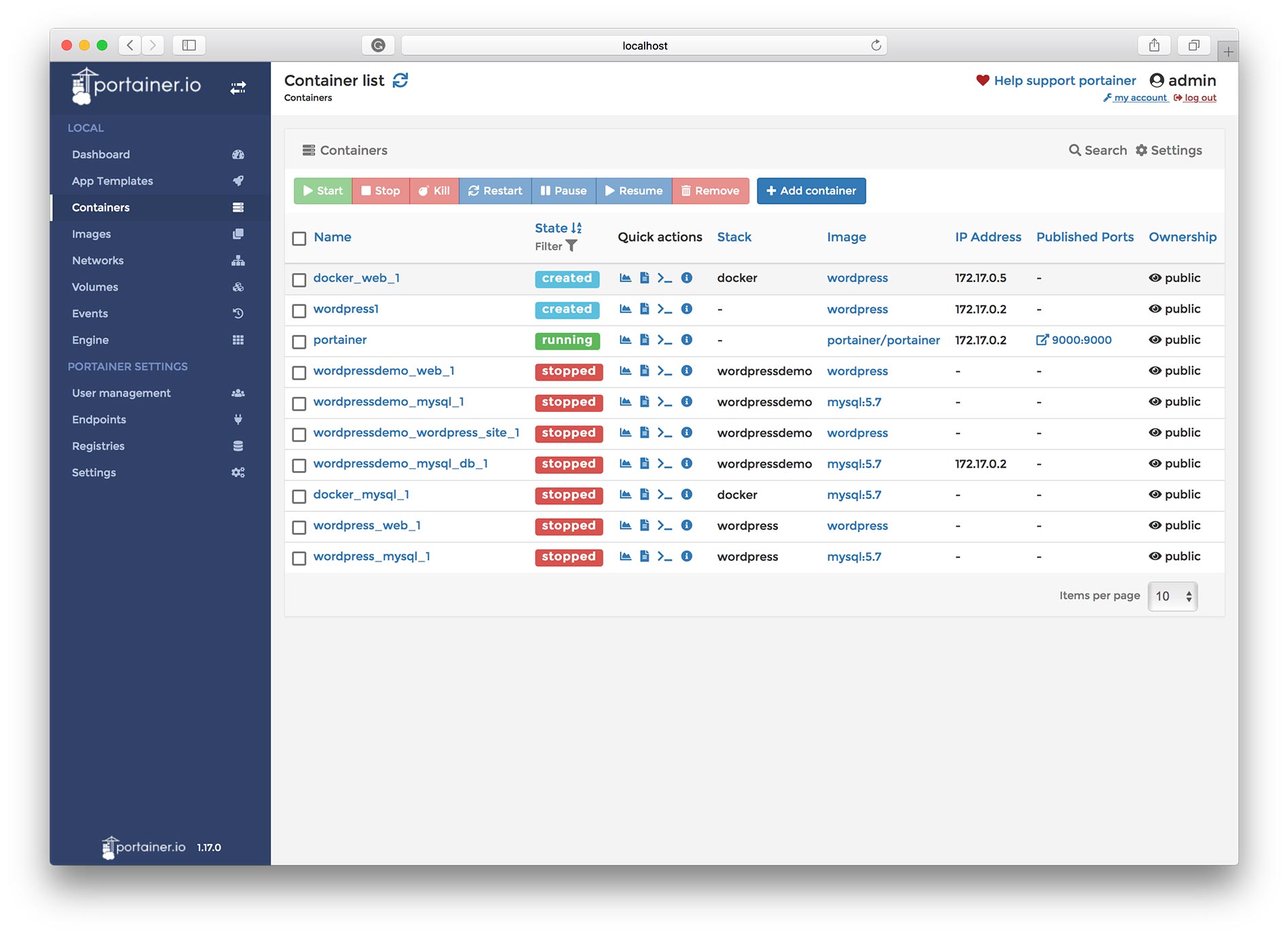1288x936 pixels.
Task: Sort by IP Address column header
Action: point(988,237)
